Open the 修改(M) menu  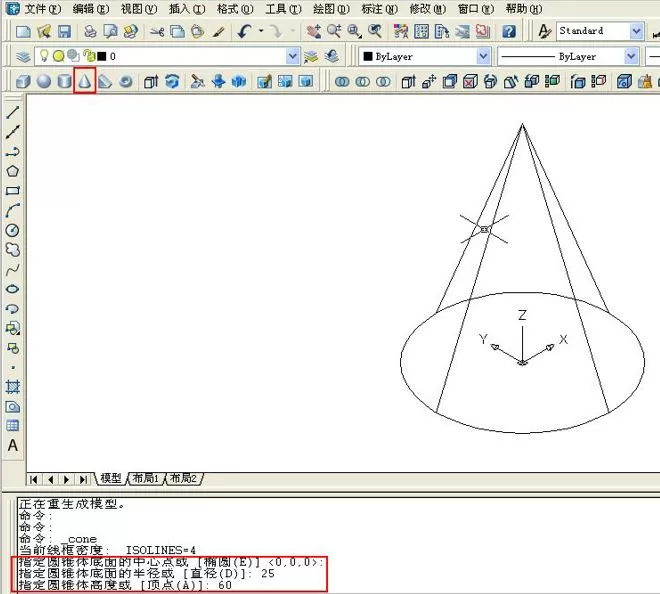(428, 8)
